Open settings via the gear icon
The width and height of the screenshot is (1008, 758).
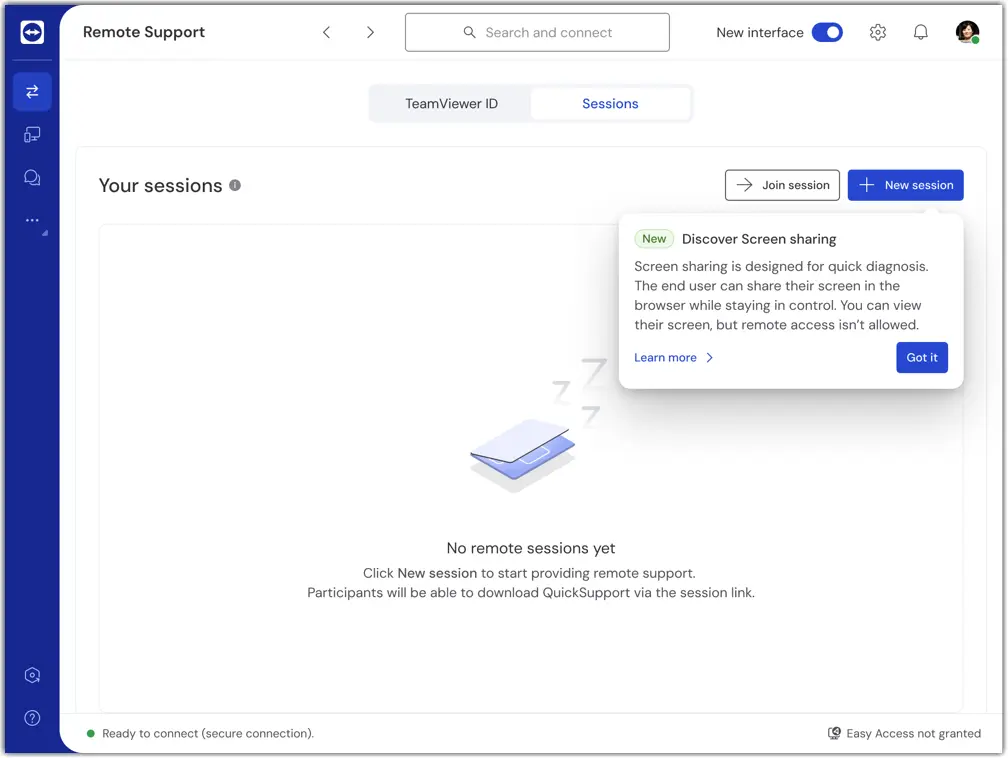(x=878, y=32)
